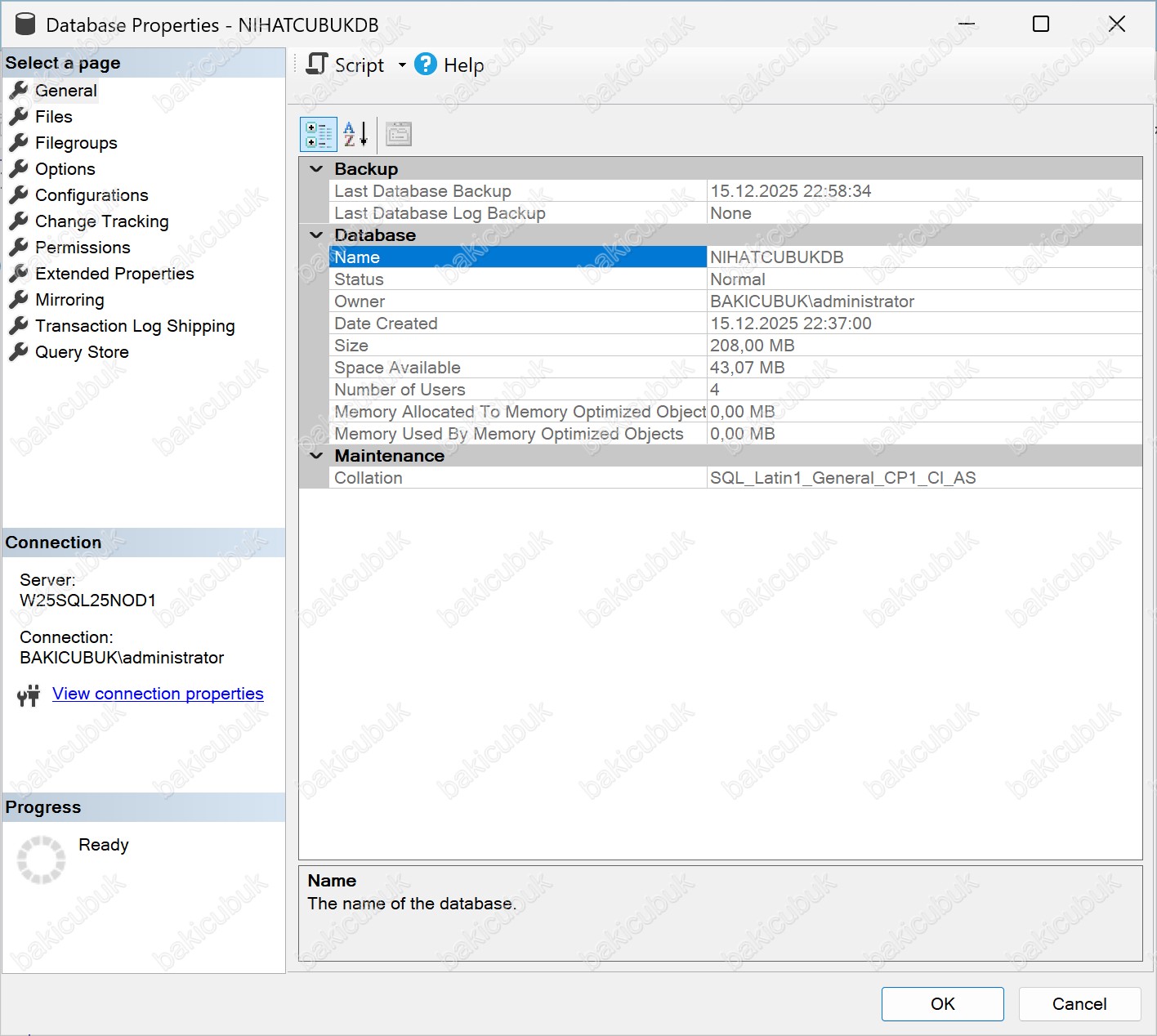Select the Transaction Log Shipping page
Image resolution: width=1157 pixels, height=1036 pixels.
(135, 326)
